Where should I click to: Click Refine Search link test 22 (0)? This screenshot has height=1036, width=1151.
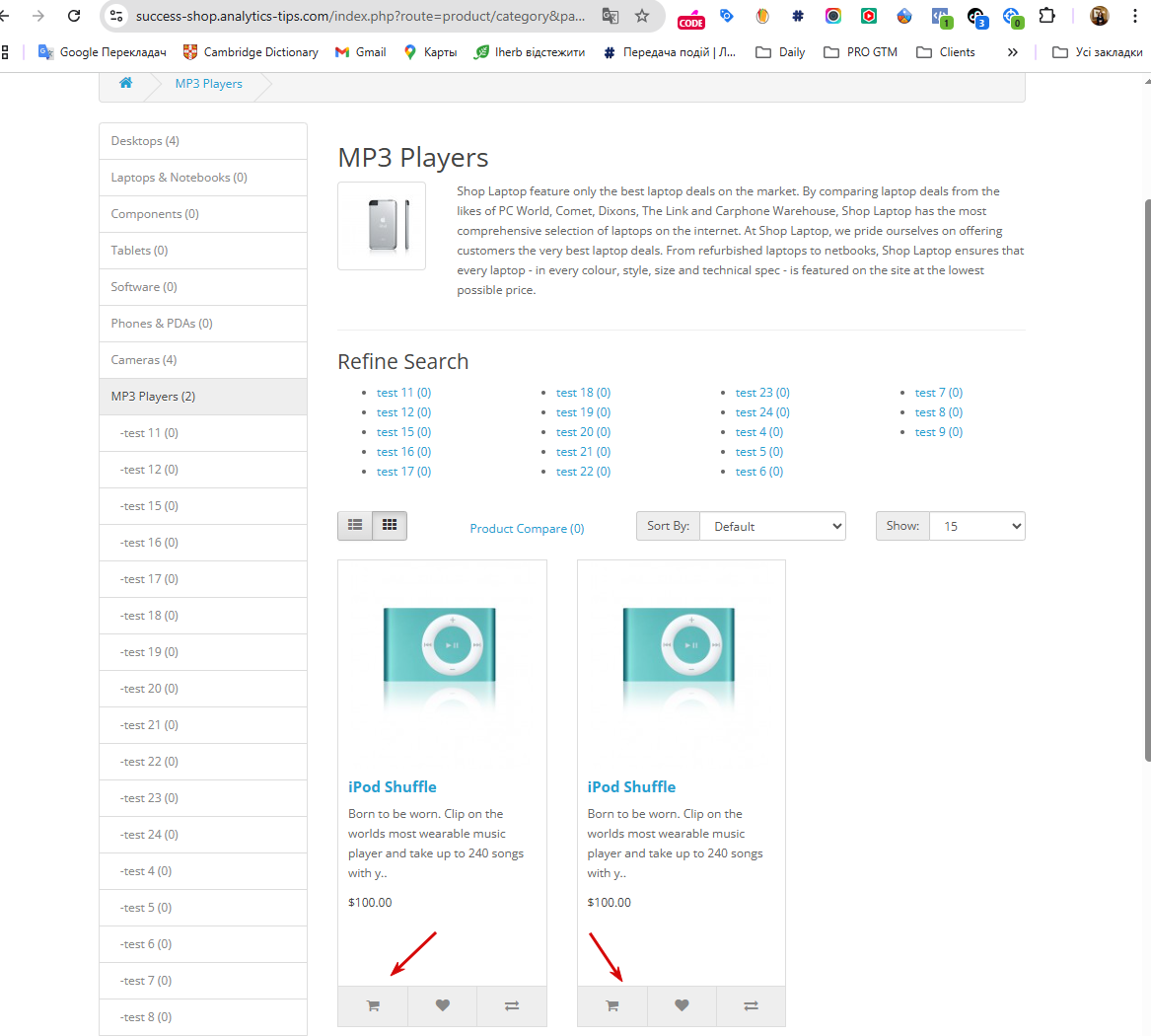584,472
